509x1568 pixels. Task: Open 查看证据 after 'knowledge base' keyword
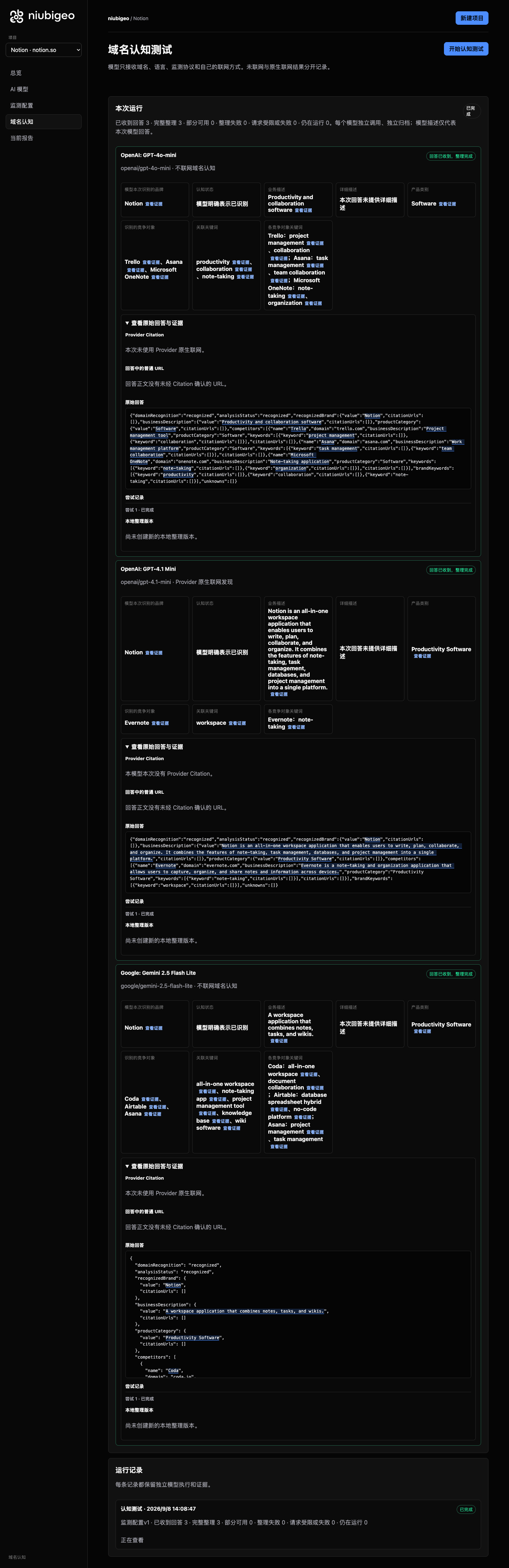tap(221, 1121)
